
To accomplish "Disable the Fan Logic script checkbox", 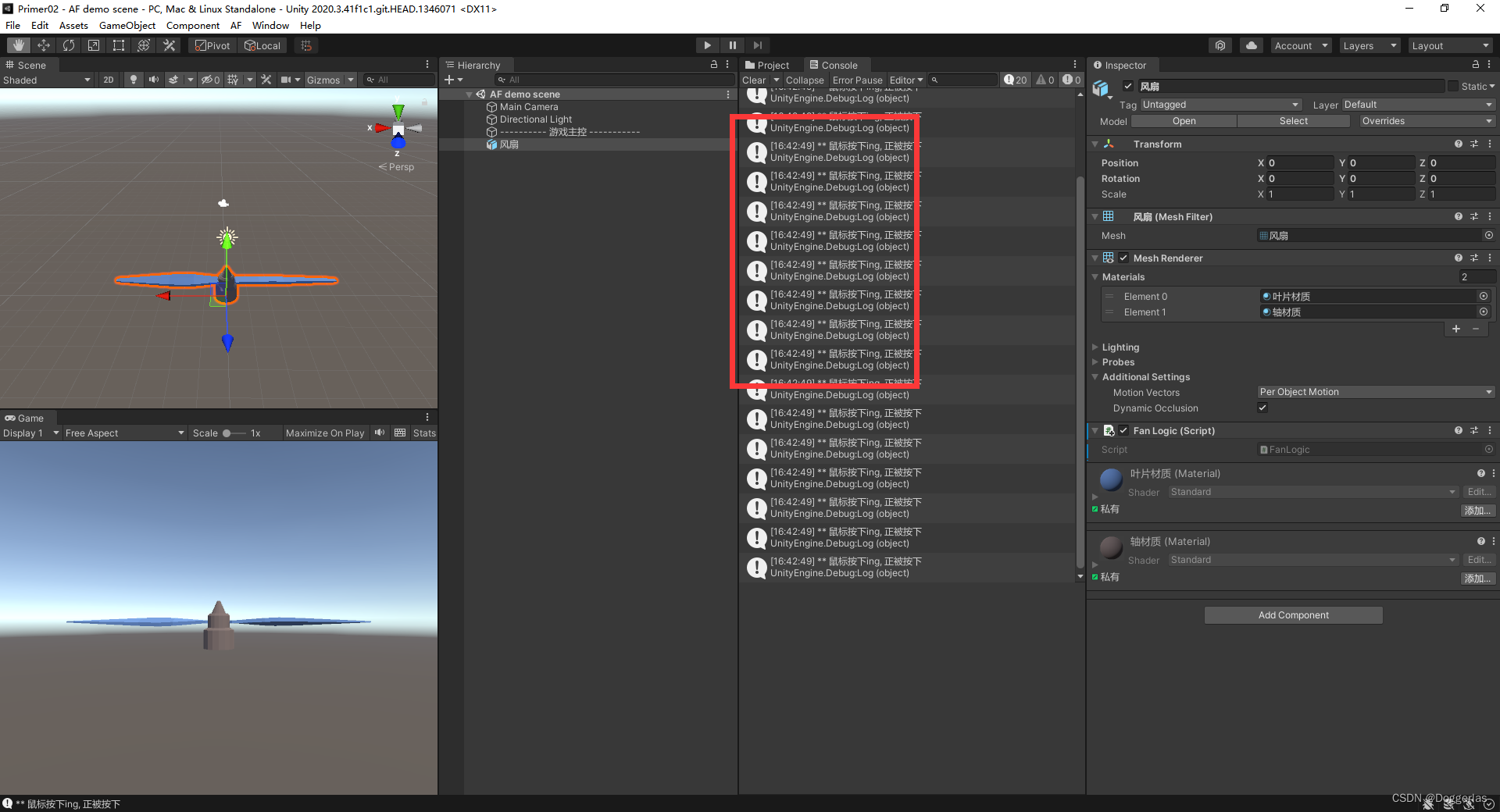I will click(1123, 430).
